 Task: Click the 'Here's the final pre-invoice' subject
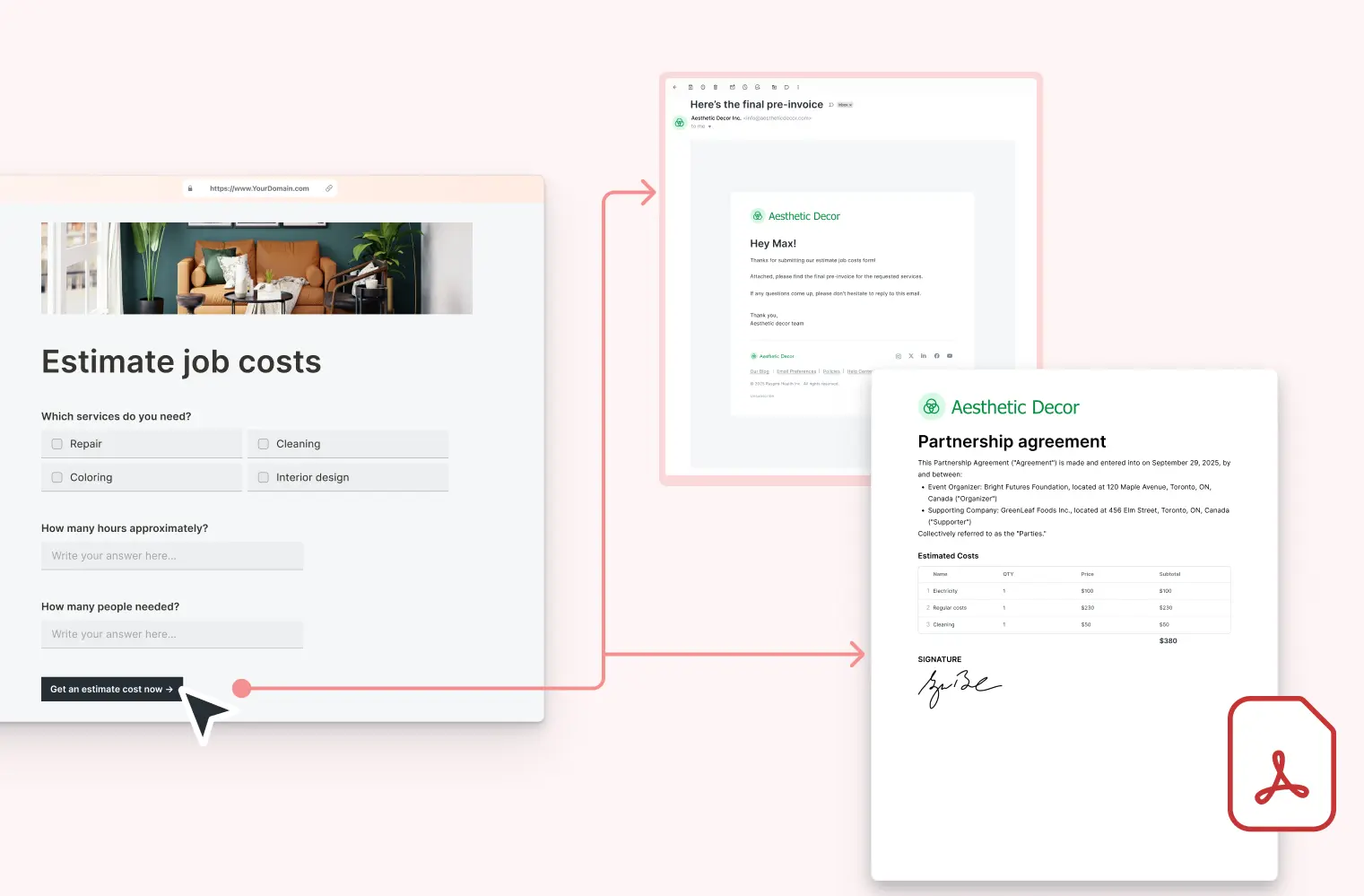756,105
